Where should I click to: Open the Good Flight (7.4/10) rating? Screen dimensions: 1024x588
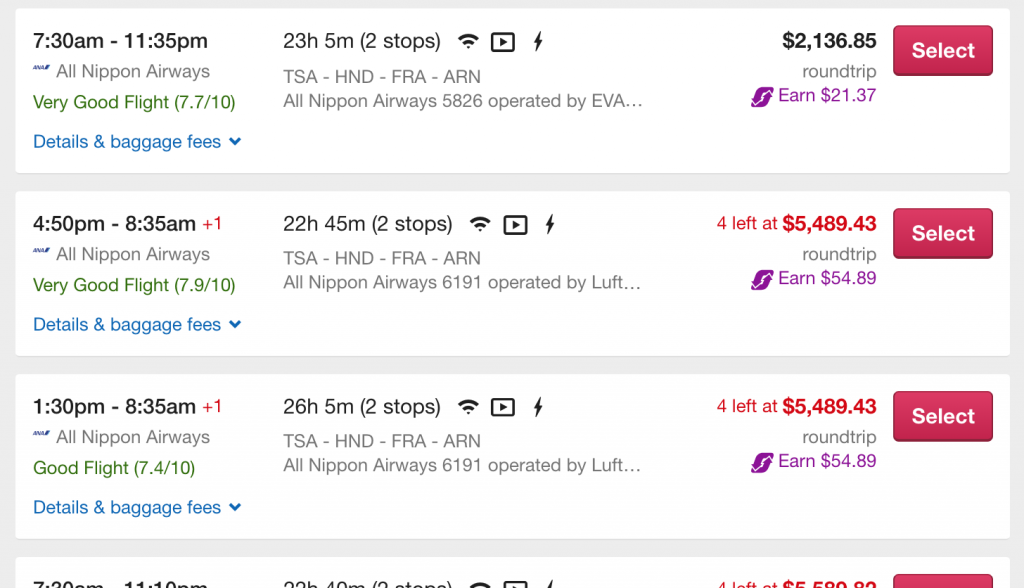click(x=114, y=468)
